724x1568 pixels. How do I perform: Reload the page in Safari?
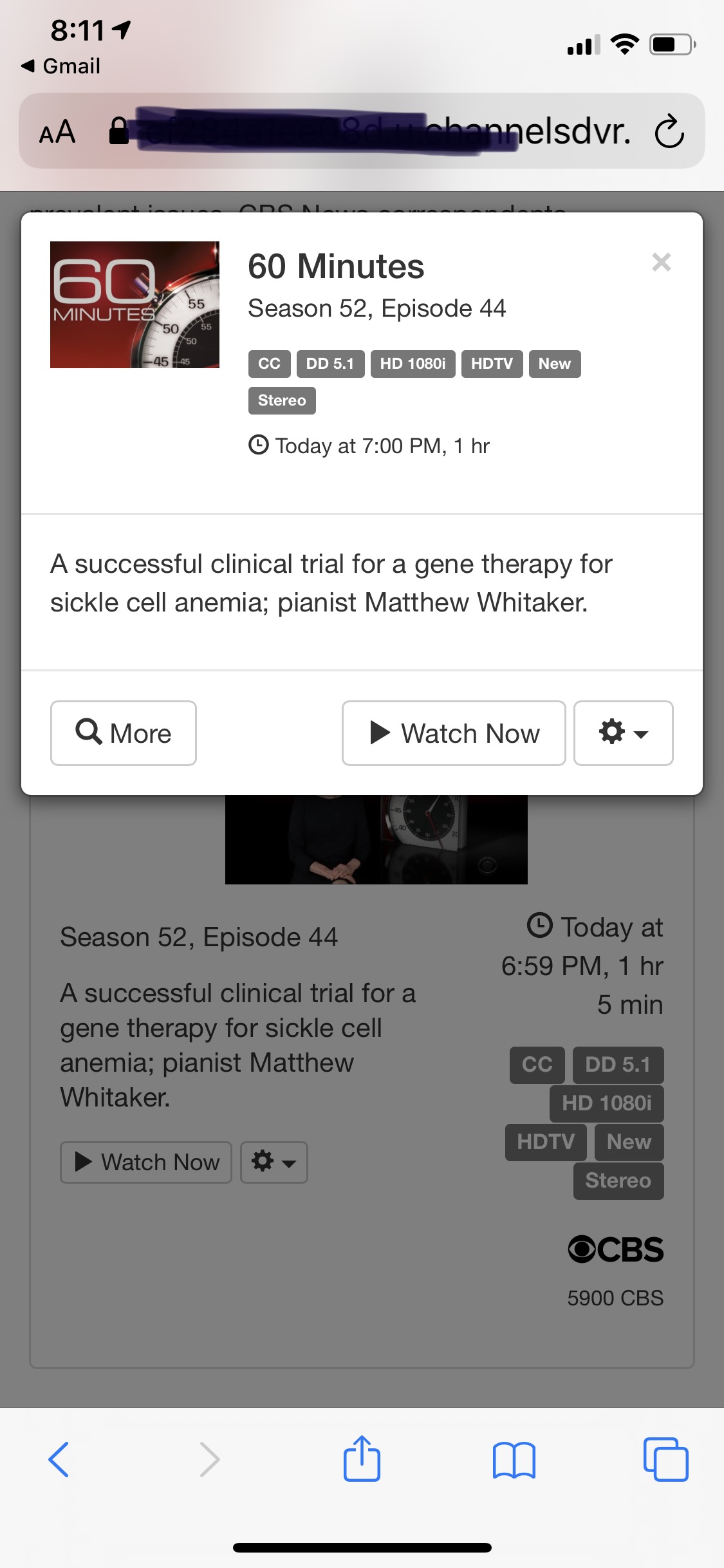(x=669, y=131)
